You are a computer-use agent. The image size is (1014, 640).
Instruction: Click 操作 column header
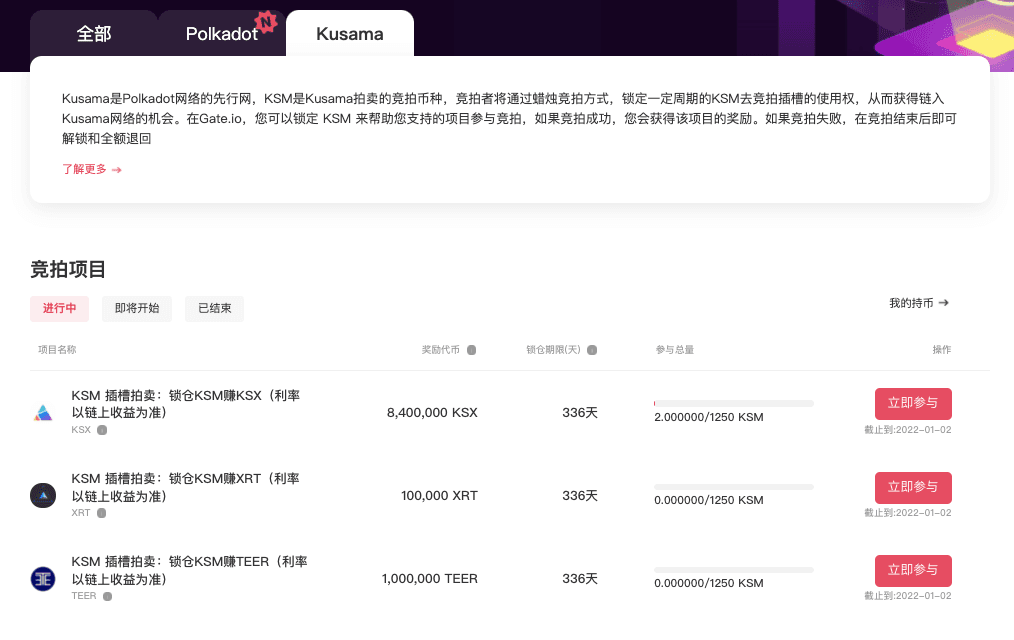pos(942,350)
